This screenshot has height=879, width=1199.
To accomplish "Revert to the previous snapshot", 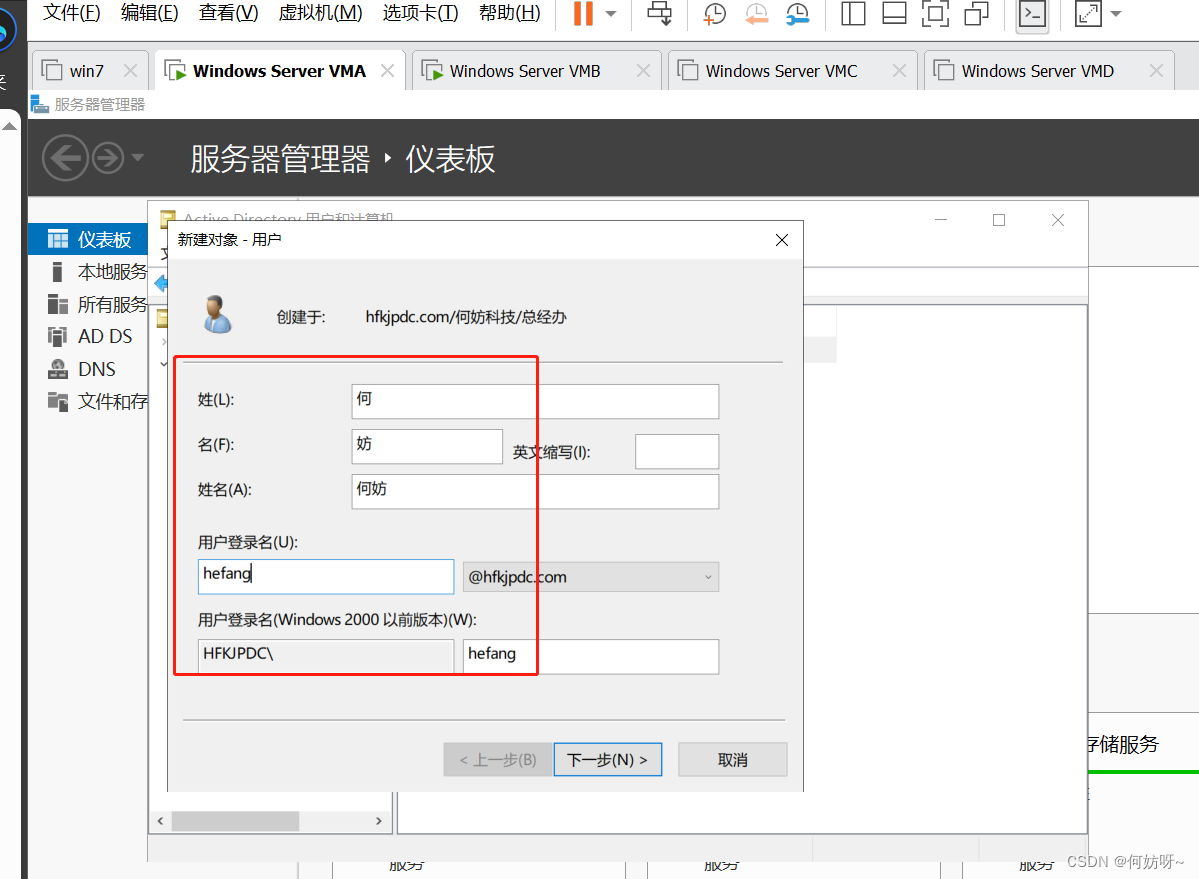I will (x=756, y=13).
